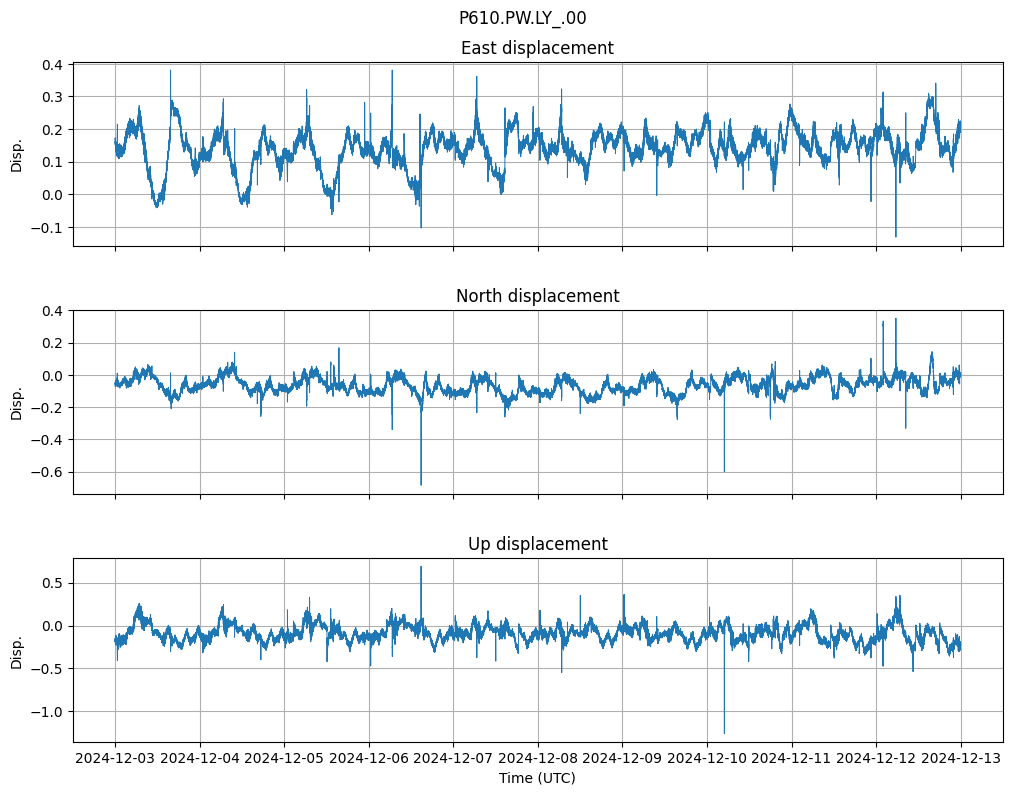The height and width of the screenshot is (795, 1012).
Task: Click the East plot's Disp. y-axis label
Action: pyautogui.click(x=17, y=155)
